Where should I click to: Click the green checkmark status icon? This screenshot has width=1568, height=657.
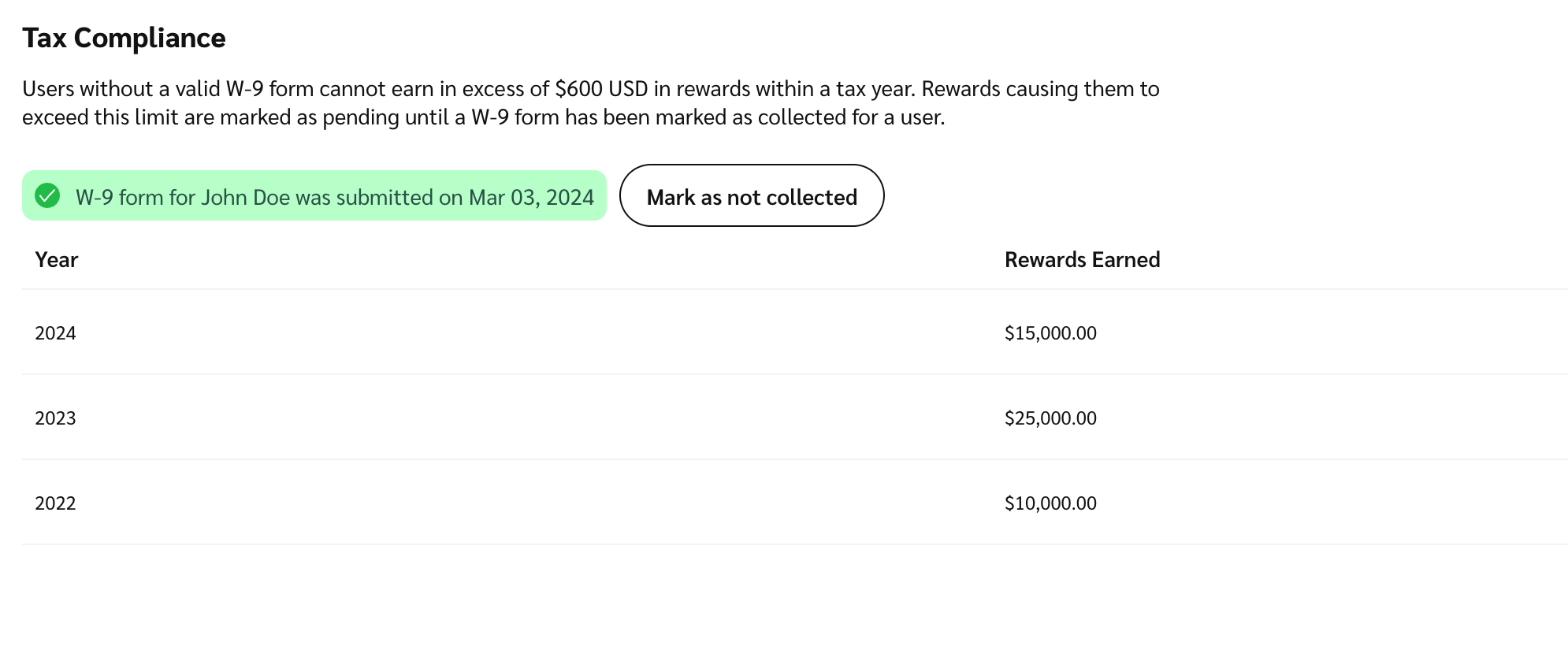click(47, 195)
